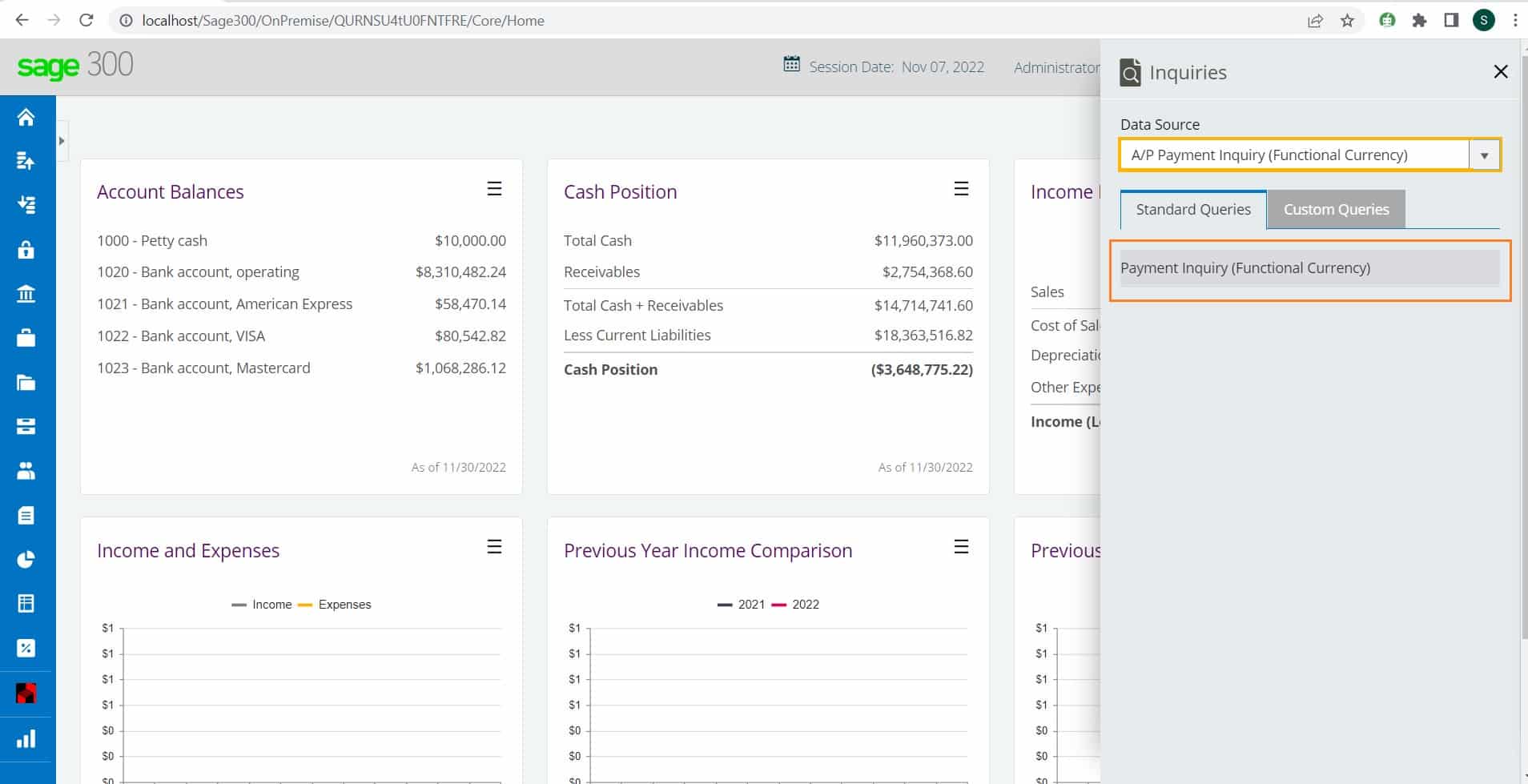Image resolution: width=1528 pixels, height=784 pixels.
Task: Open the folders sidebar module icon
Action: 26,382
